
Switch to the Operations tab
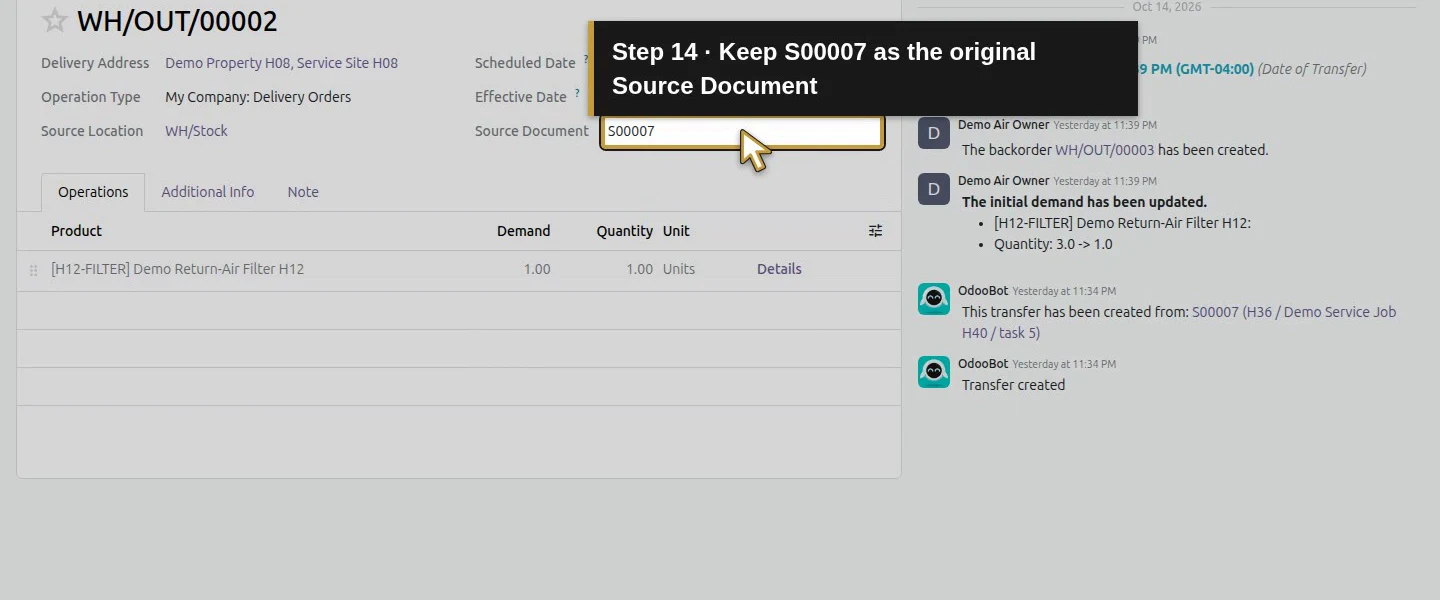pyautogui.click(x=93, y=192)
